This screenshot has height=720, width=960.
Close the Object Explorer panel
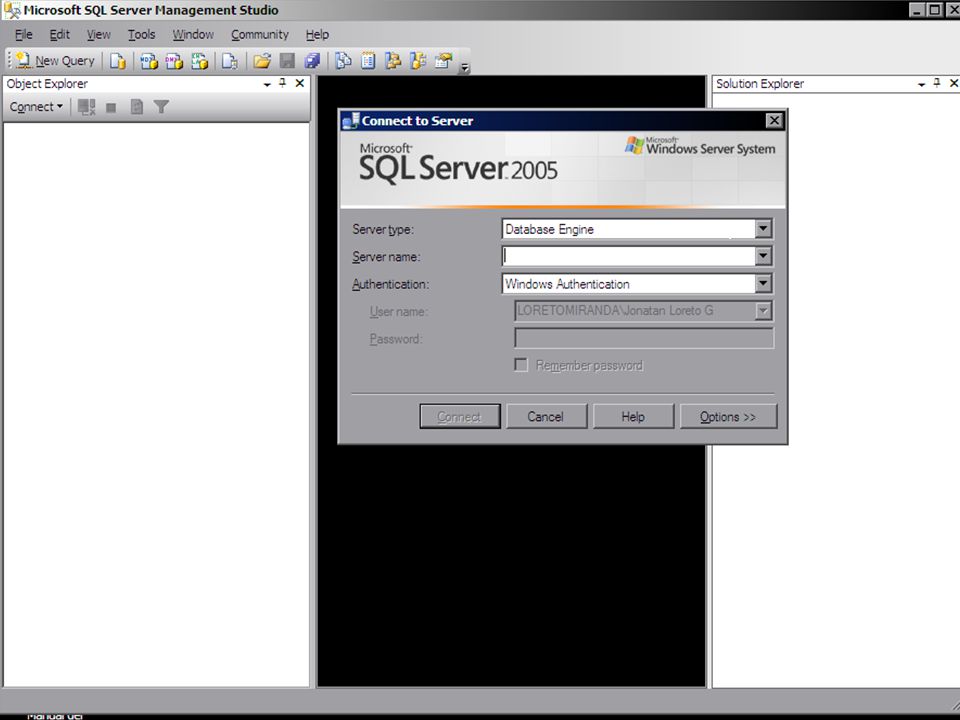pos(299,83)
